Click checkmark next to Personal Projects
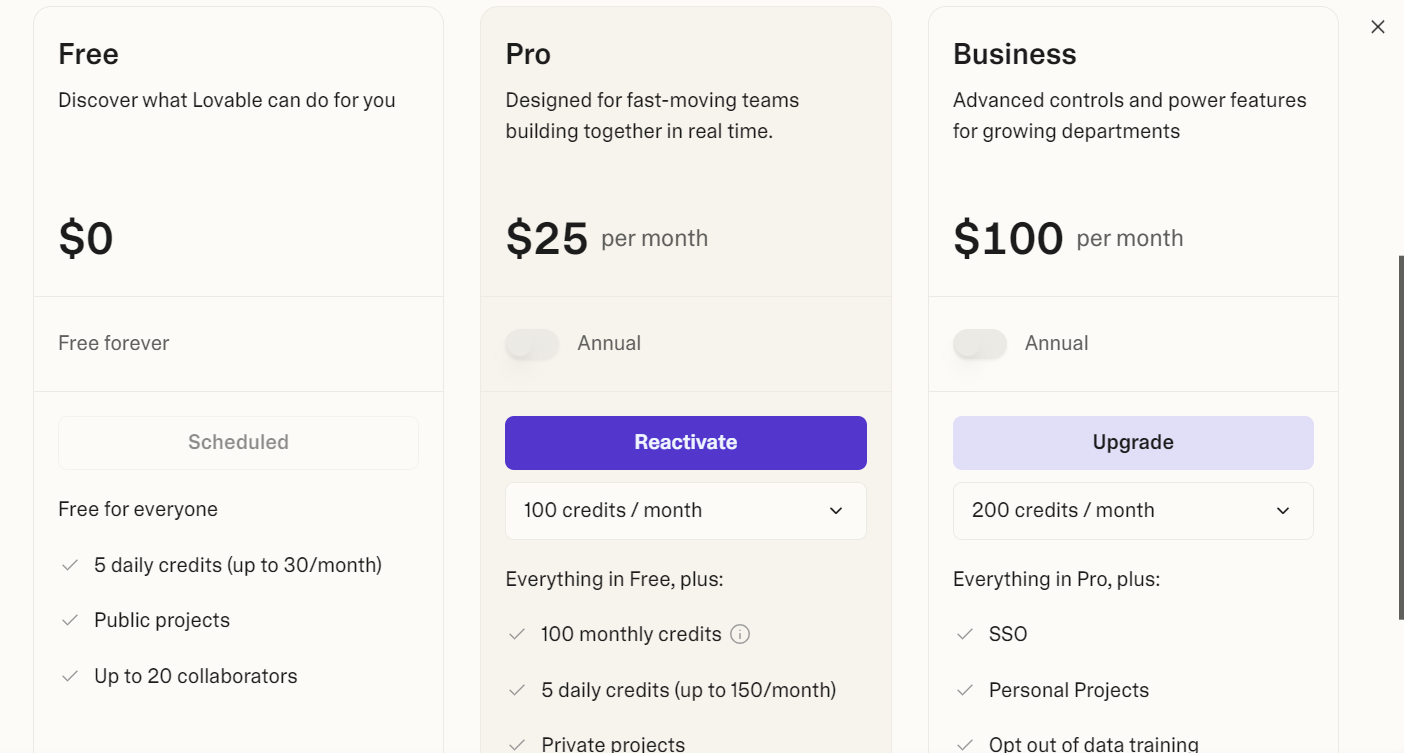 965,690
